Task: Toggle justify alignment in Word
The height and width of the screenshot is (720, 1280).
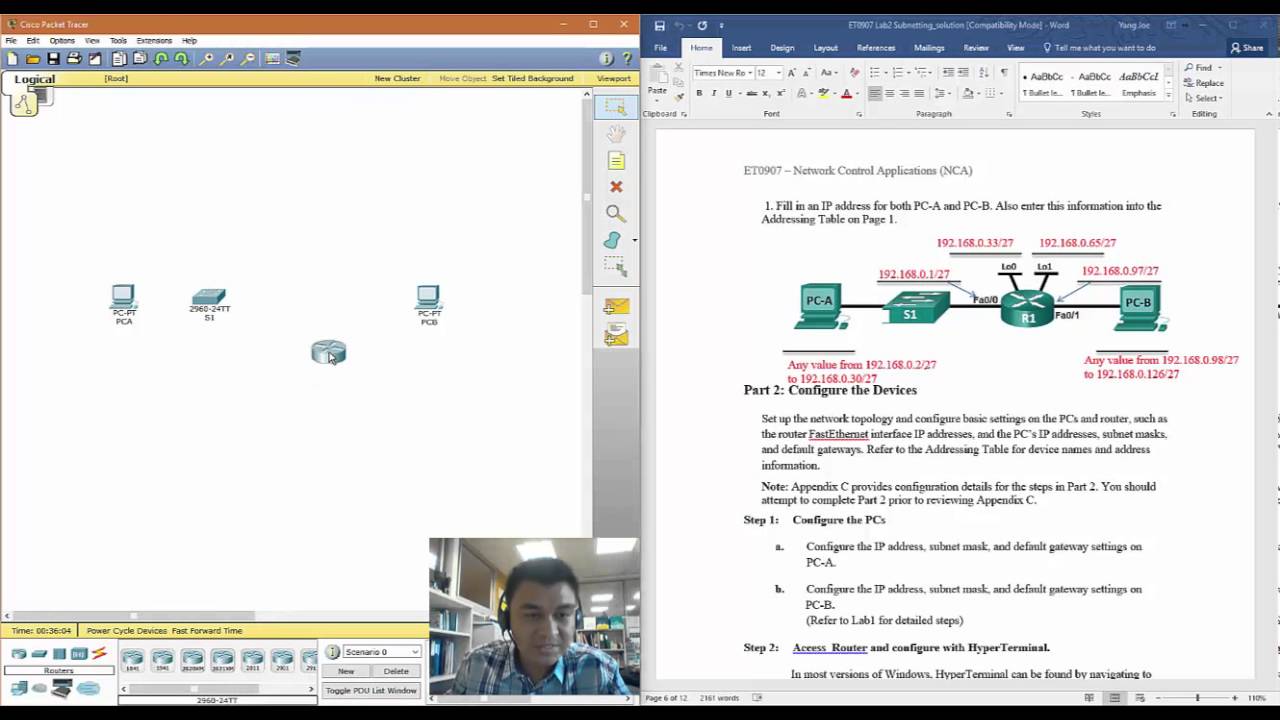Action: pyautogui.click(x=918, y=93)
